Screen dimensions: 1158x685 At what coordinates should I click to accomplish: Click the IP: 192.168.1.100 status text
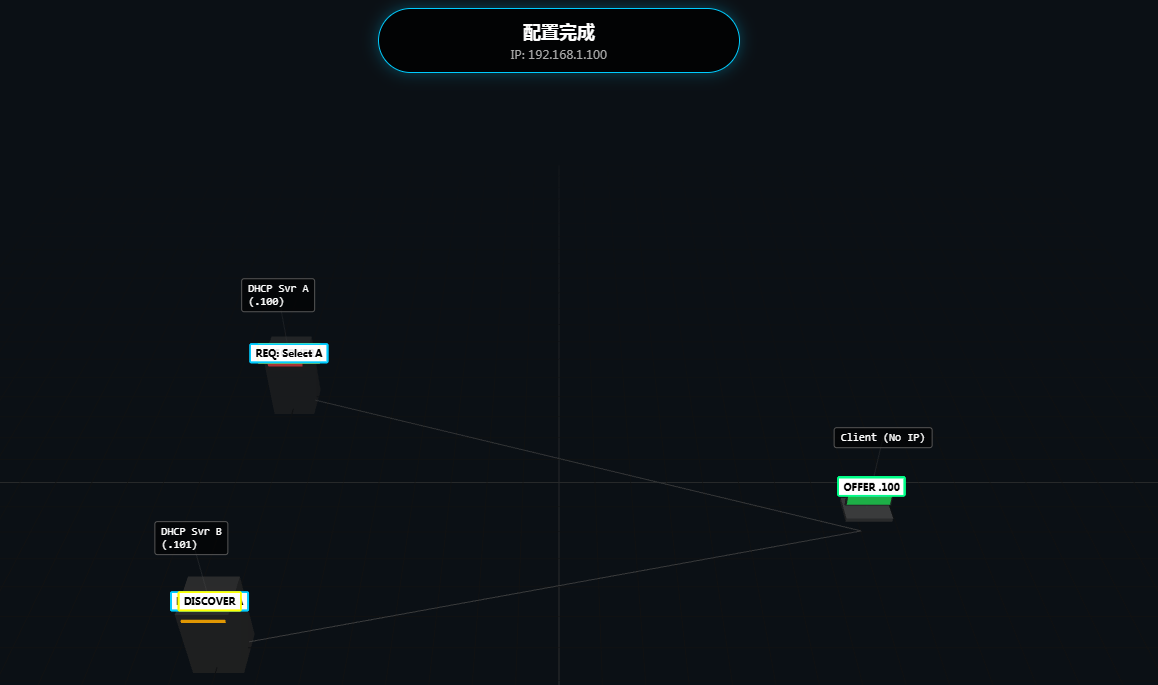pos(558,55)
